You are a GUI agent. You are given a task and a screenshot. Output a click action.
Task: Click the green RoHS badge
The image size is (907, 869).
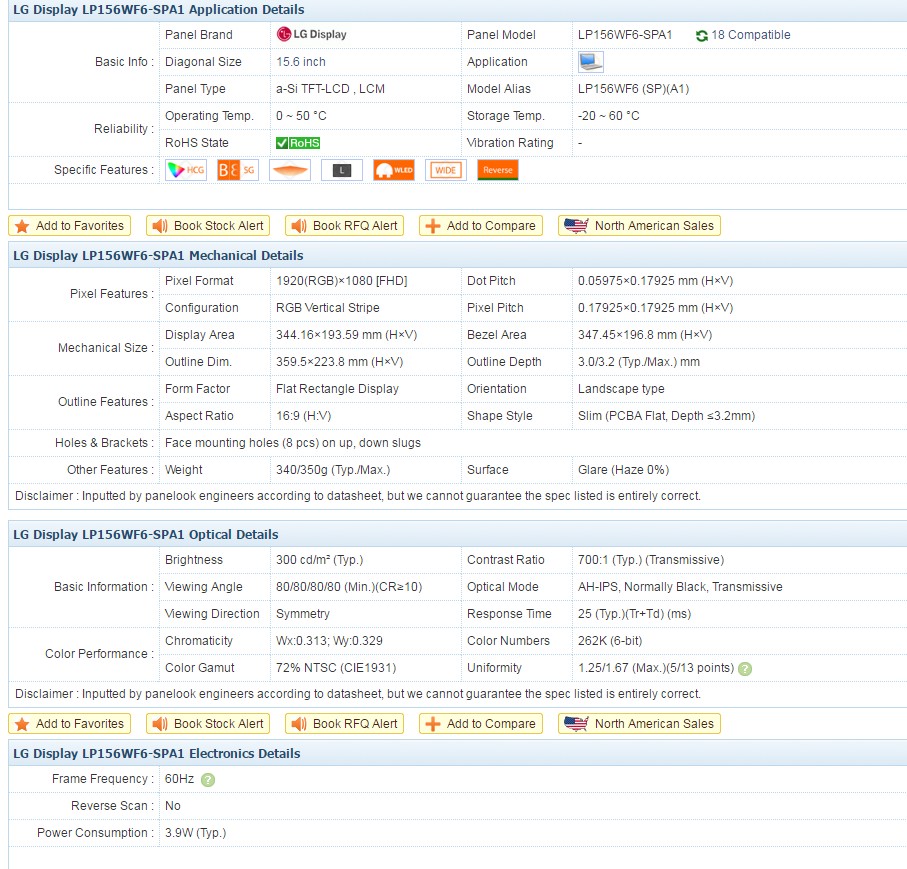pyautogui.click(x=298, y=143)
